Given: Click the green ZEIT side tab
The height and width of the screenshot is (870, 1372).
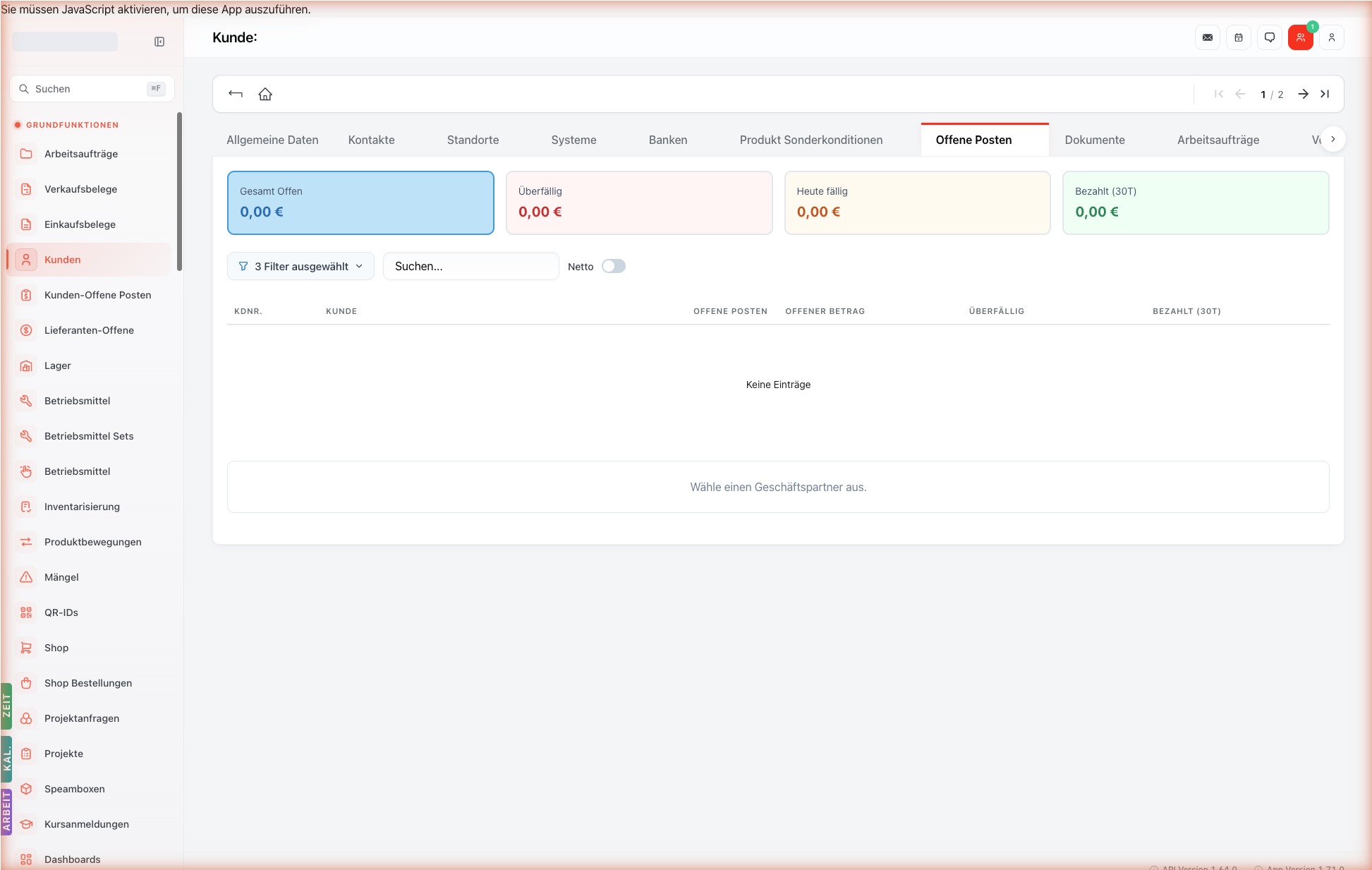Looking at the screenshot, I should pyautogui.click(x=6, y=706).
